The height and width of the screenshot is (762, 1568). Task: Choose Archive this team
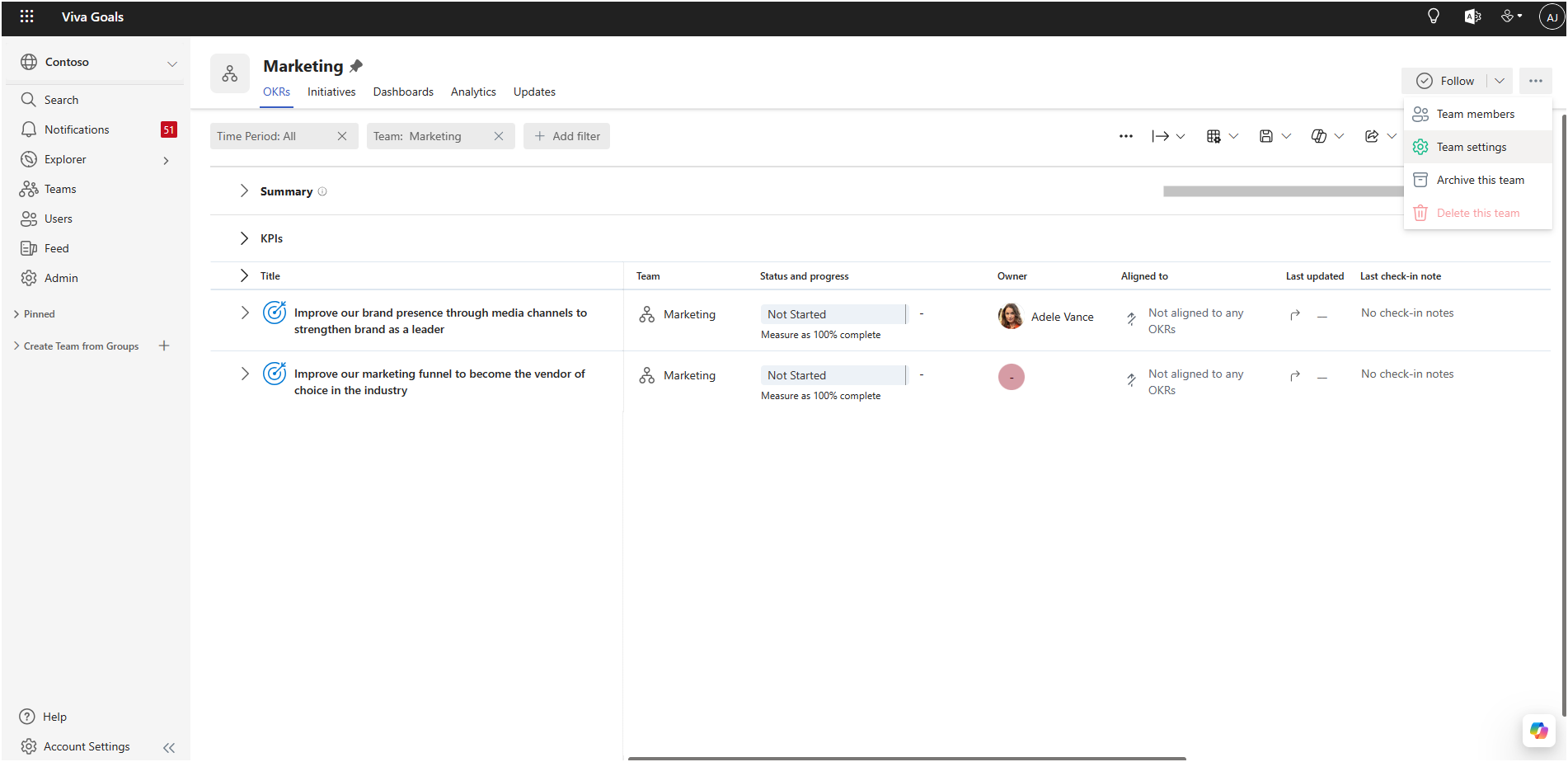tap(1477, 180)
